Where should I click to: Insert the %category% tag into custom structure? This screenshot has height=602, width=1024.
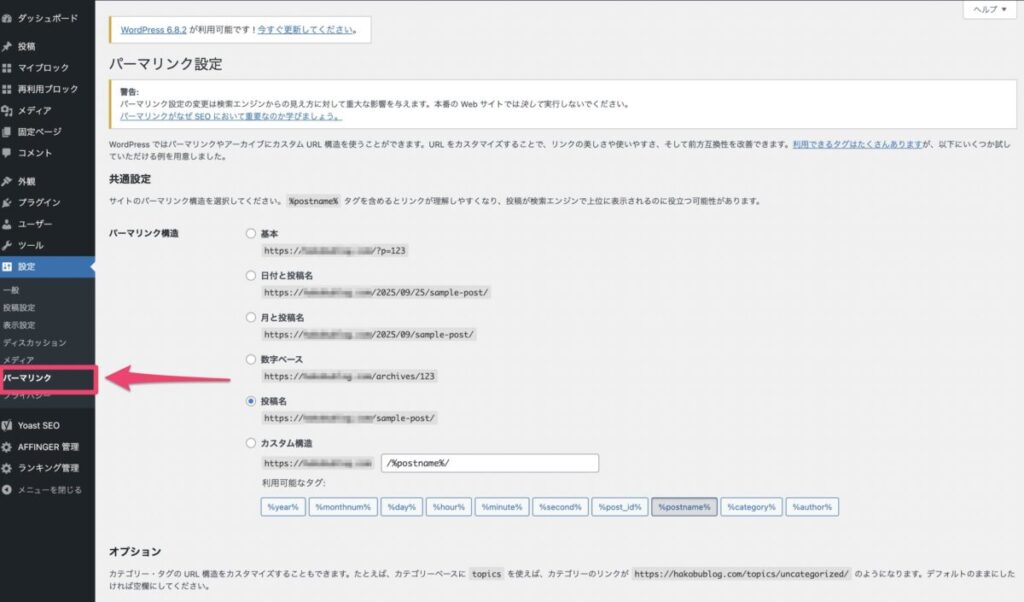click(750, 507)
